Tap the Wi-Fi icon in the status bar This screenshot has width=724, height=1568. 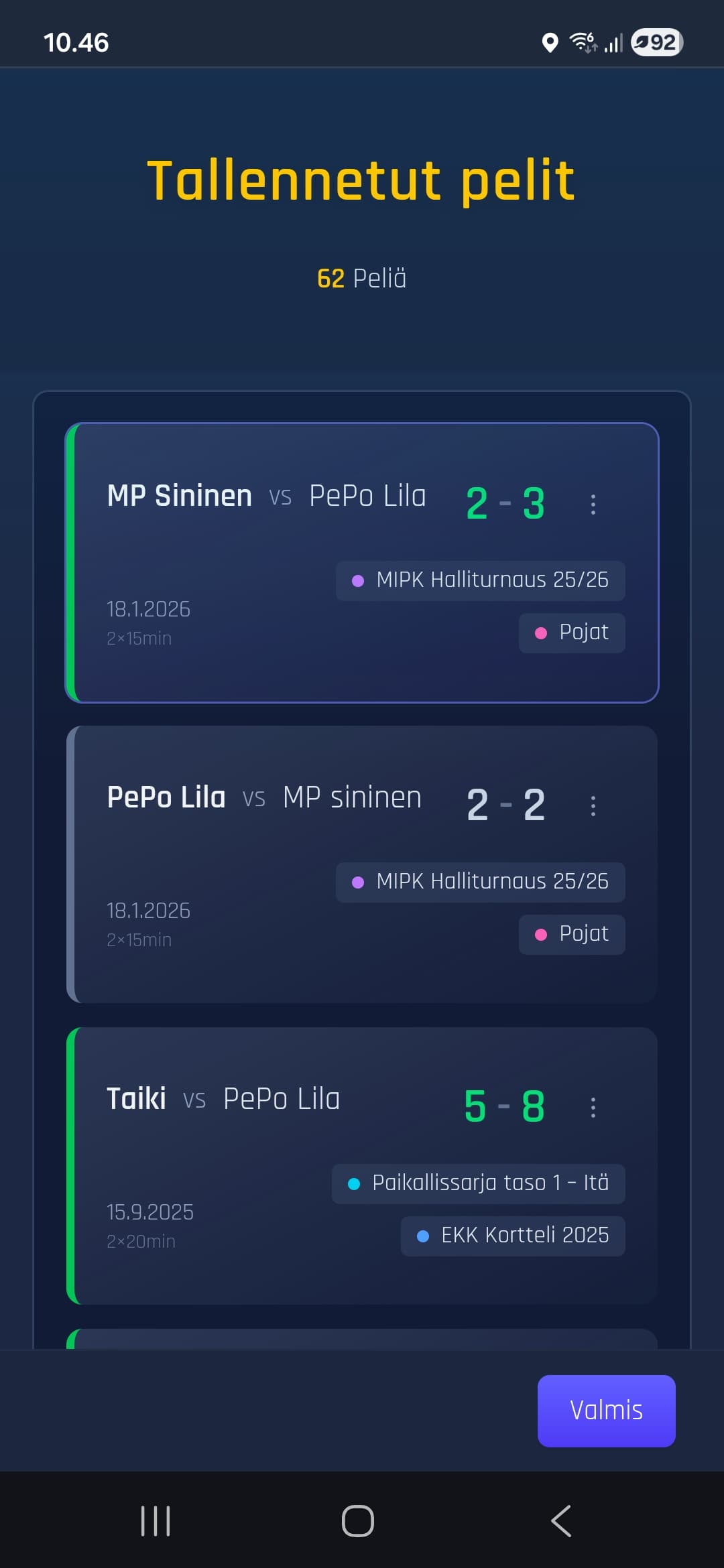pyautogui.click(x=582, y=43)
